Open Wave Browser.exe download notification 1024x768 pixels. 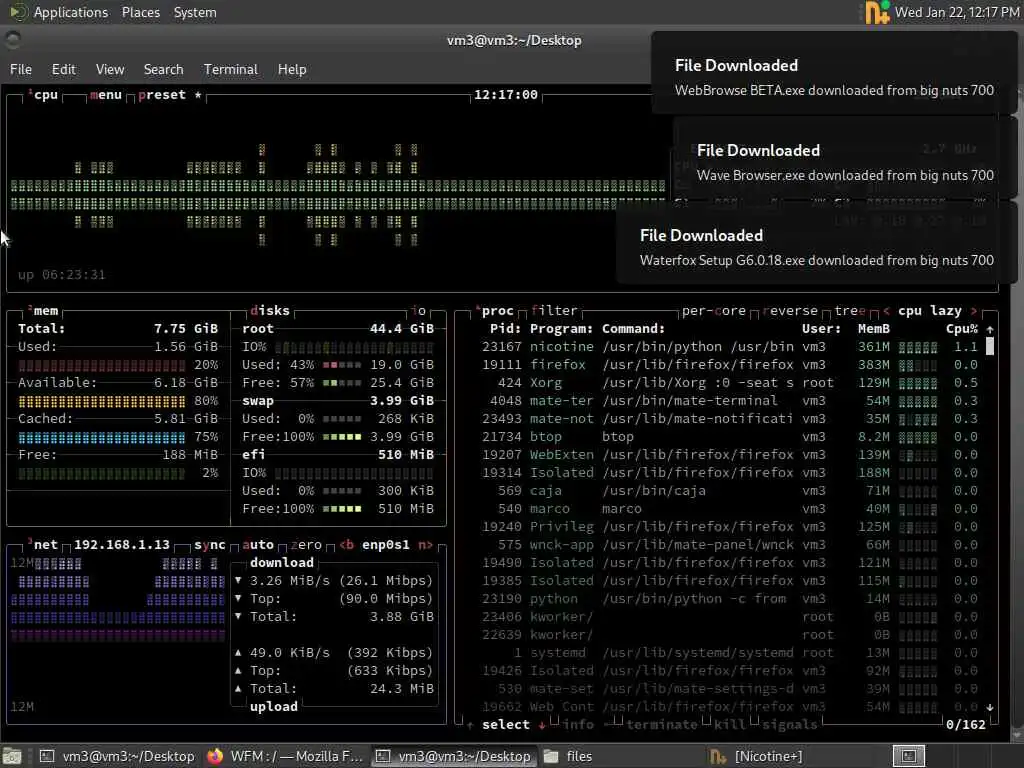pyautogui.click(x=845, y=158)
